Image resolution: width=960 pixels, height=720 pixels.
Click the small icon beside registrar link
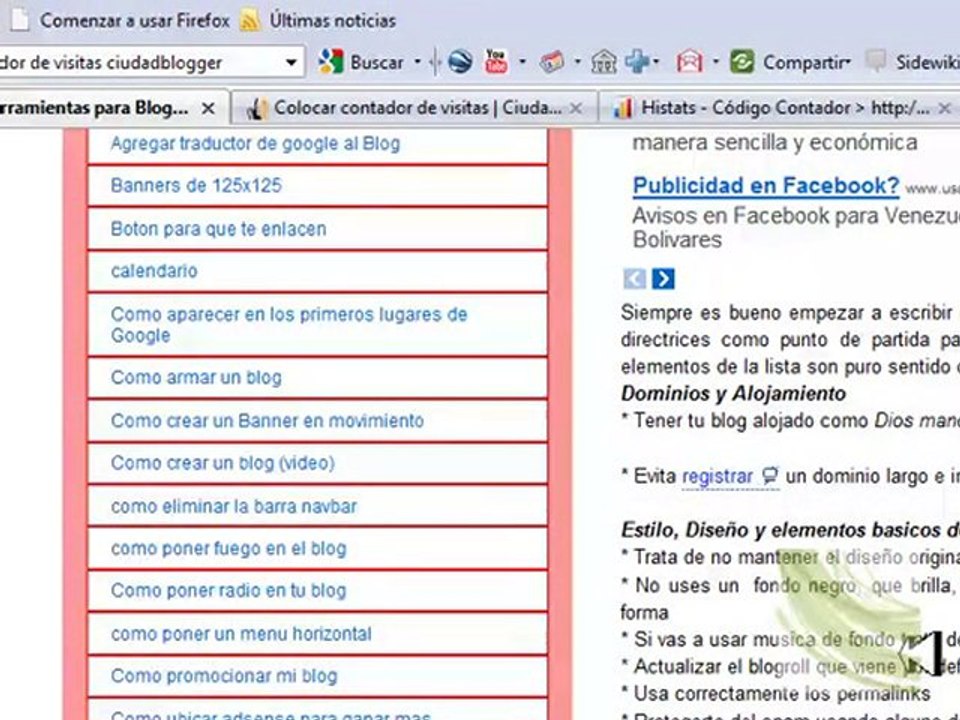pos(770,476)
